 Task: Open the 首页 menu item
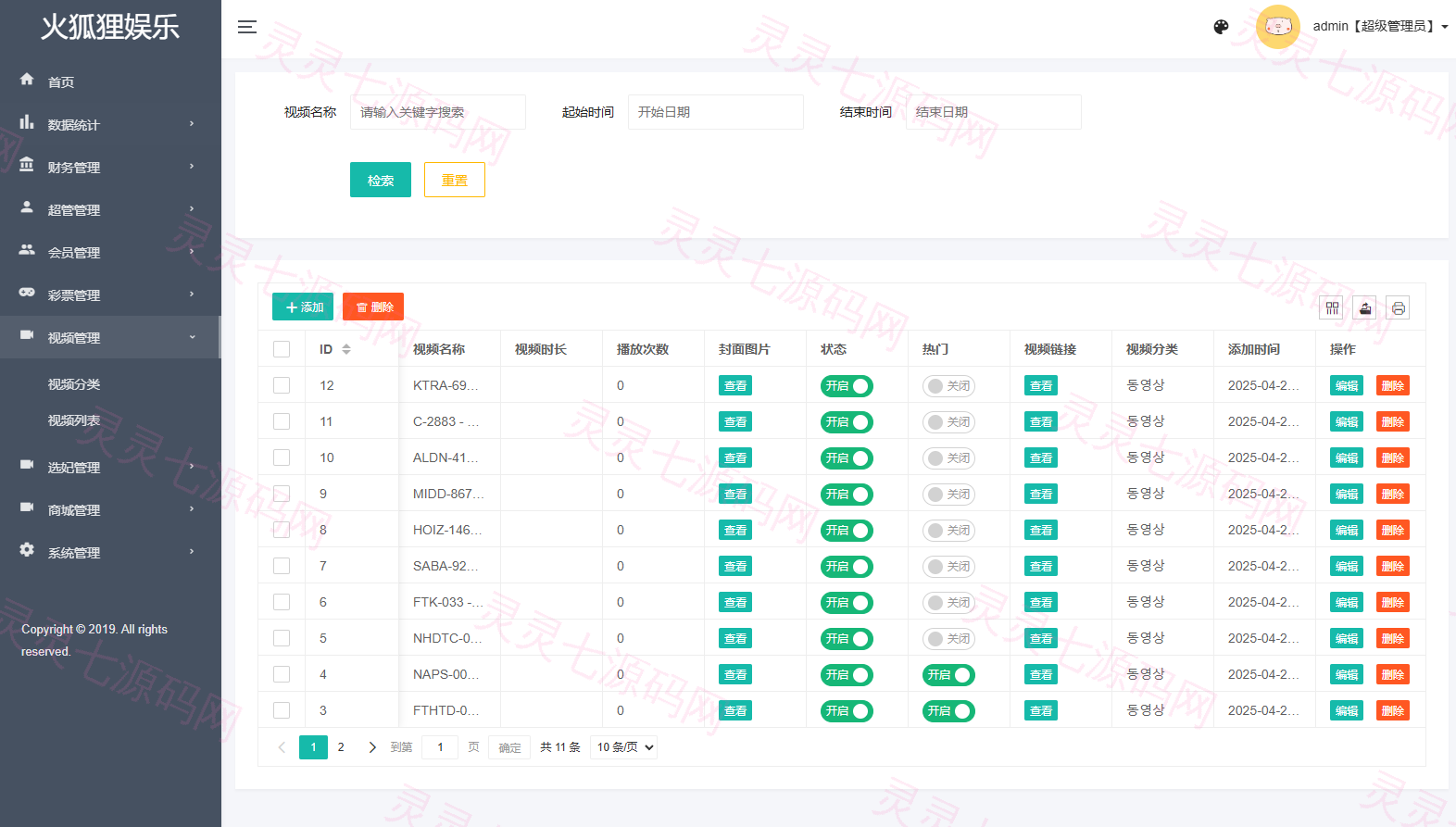[x=110, y=81]
